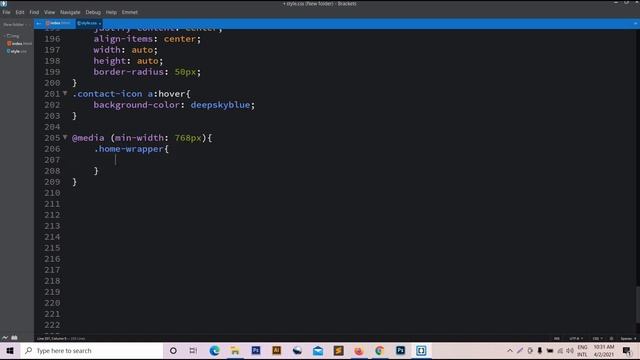Click the back arrow left of the tabs

pyautogui.click(x=38, y=24)
